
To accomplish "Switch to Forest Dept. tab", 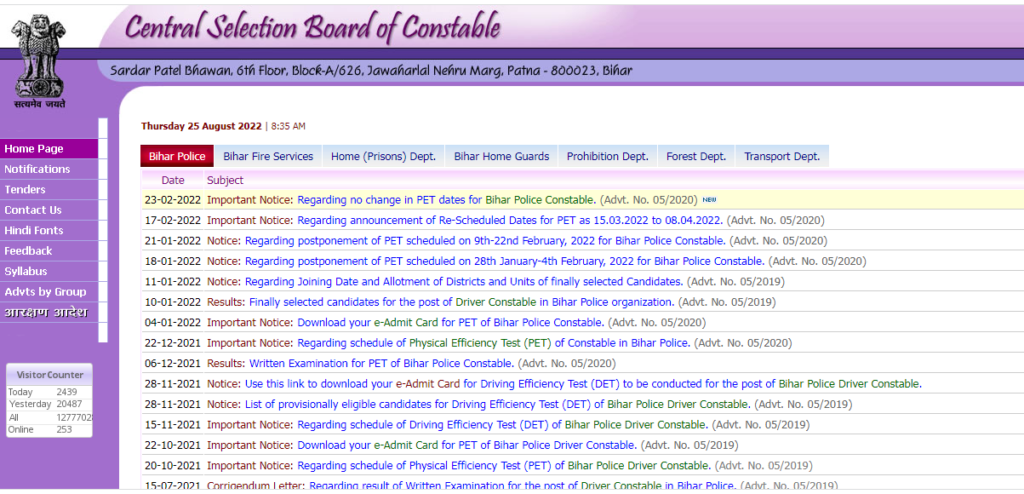I will (x=696, y=156).
